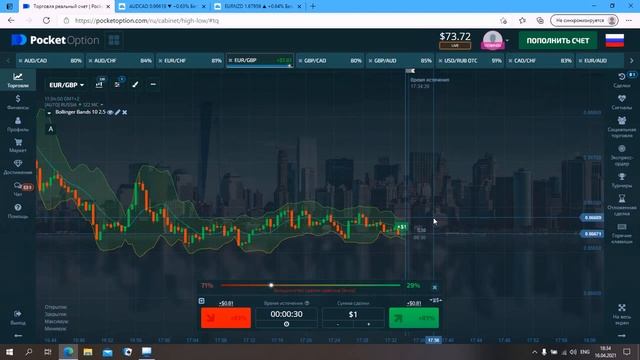
Task: Click the green top-up account button
Action: (558, 40)
